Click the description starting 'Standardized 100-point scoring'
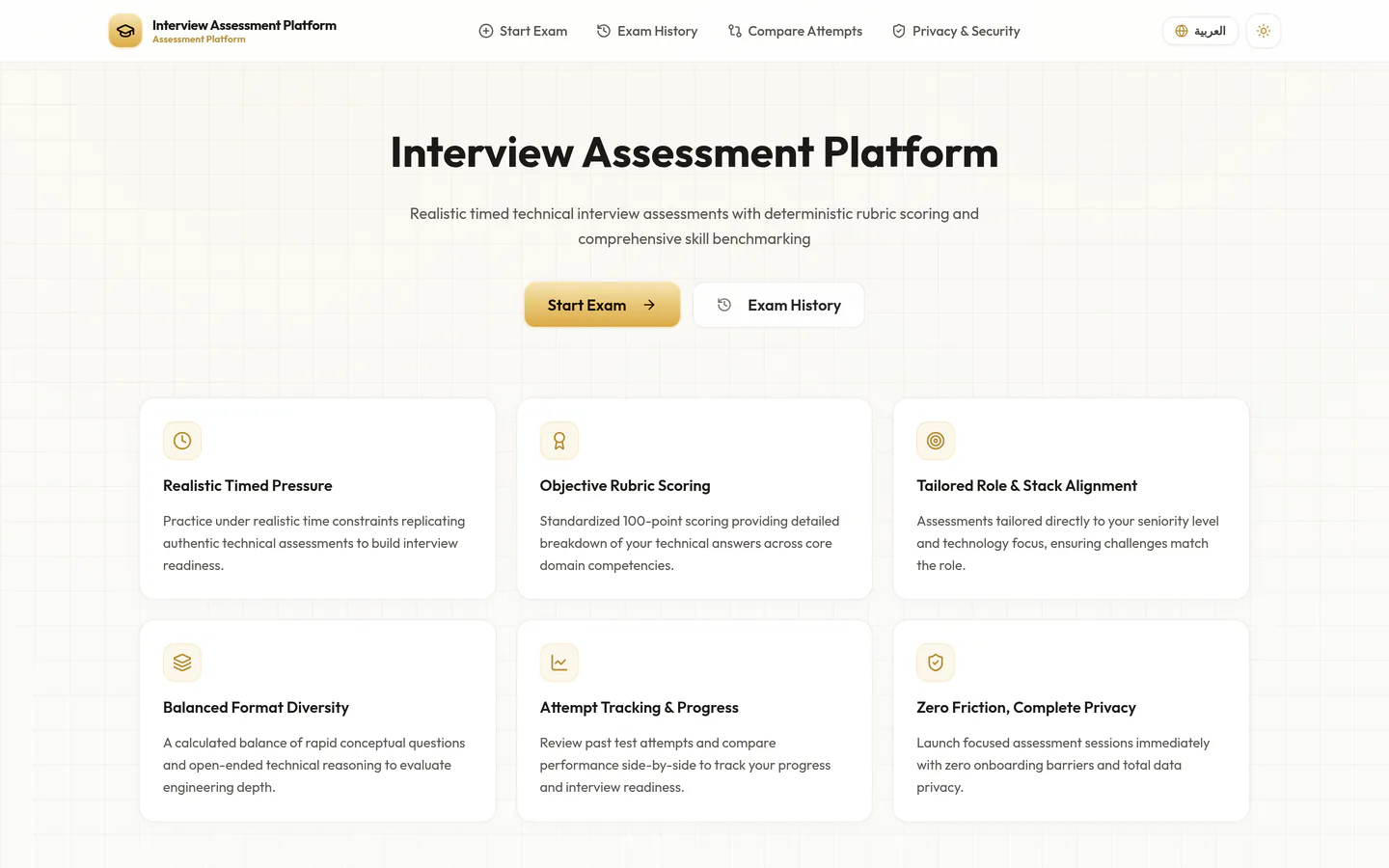 [690, 543]
